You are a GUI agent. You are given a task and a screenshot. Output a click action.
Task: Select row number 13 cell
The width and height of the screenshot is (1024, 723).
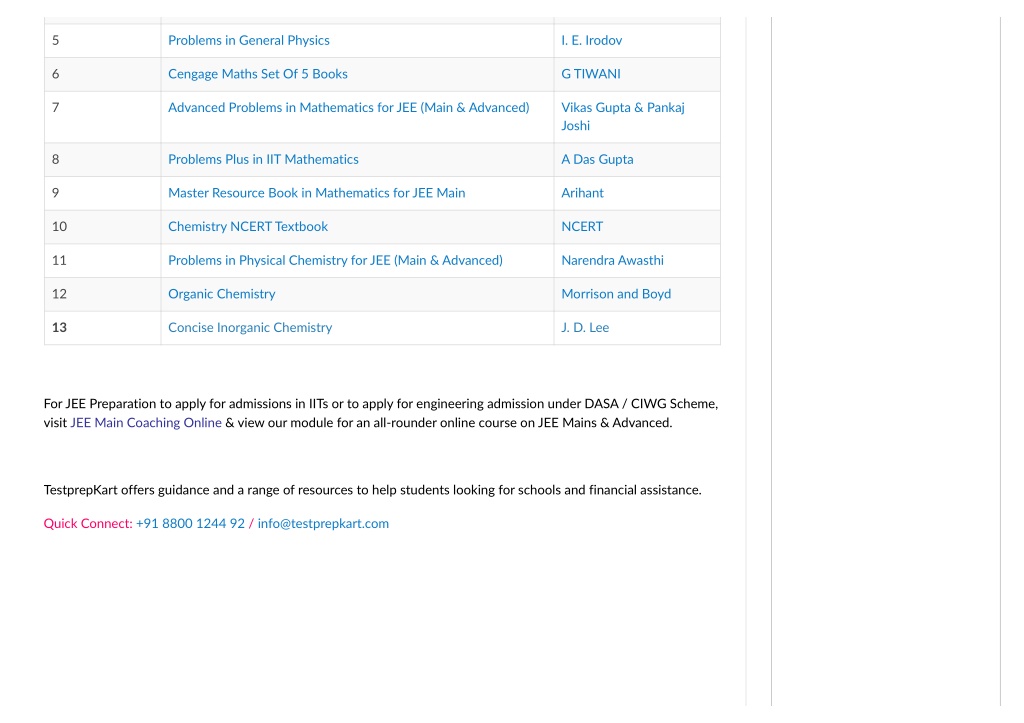(103, 327)
